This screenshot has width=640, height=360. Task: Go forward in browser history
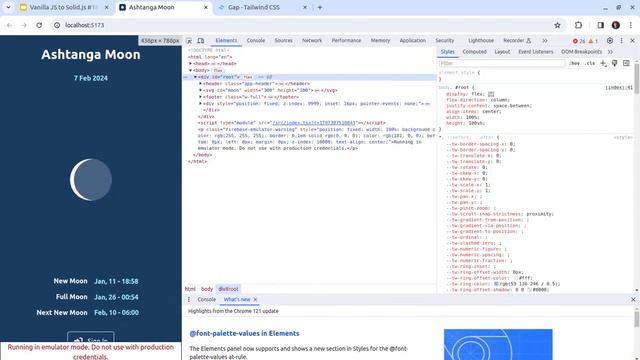click(x=24, y=25)
